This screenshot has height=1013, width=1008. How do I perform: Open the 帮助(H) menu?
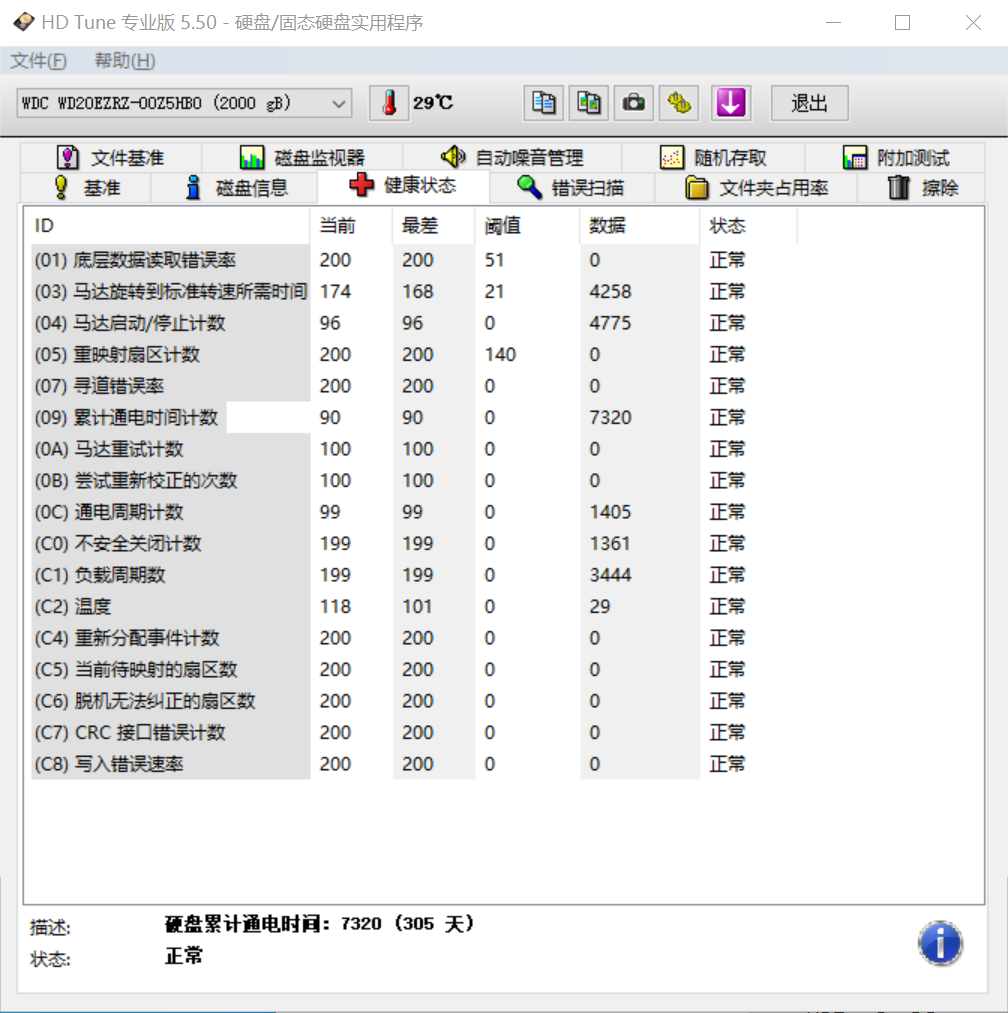click(125, 61)
